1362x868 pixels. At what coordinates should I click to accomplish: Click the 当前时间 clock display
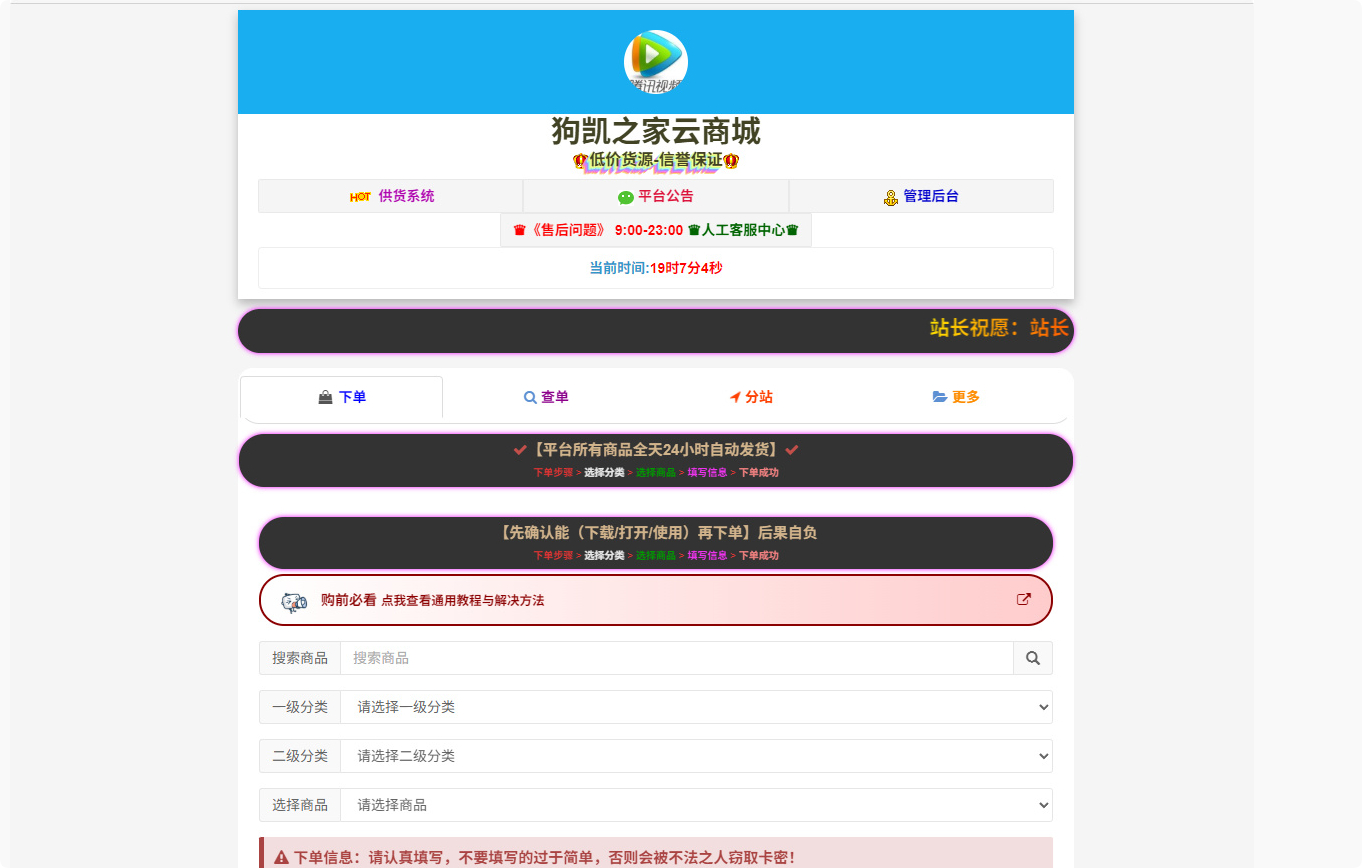[x=656, y=268]
